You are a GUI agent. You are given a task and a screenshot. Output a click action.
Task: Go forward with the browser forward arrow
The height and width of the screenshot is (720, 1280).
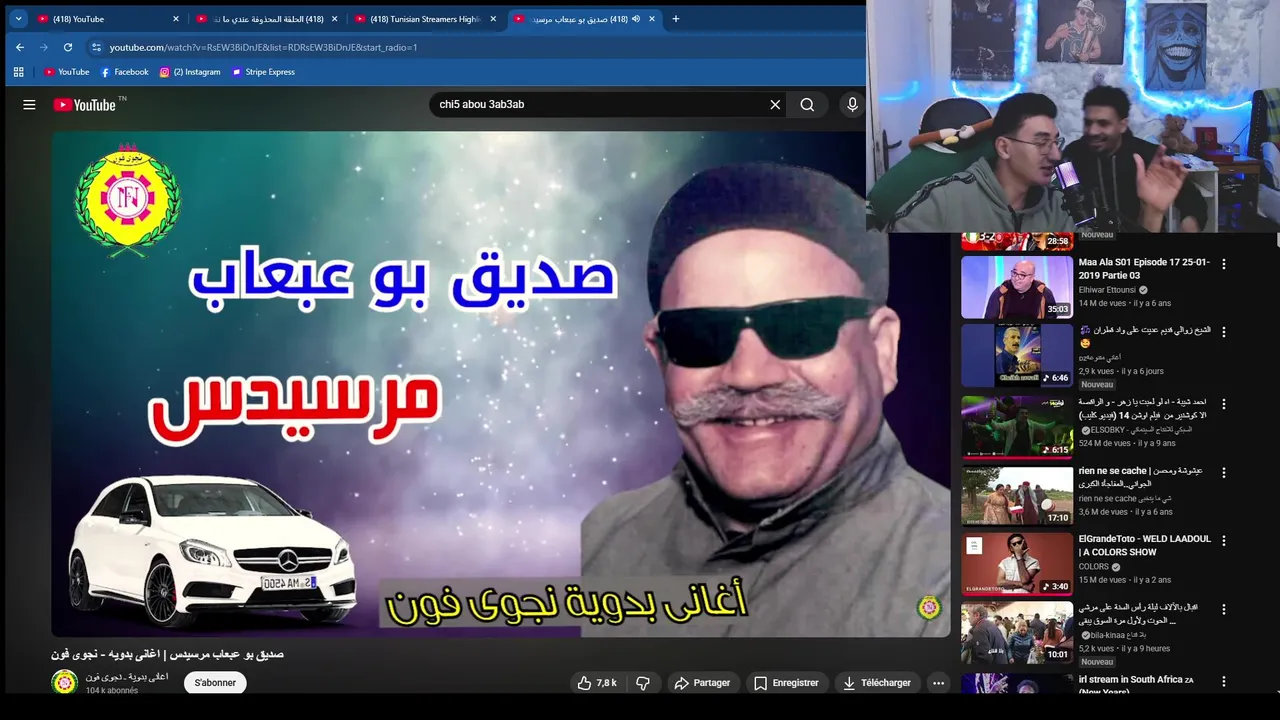point(44,47)
